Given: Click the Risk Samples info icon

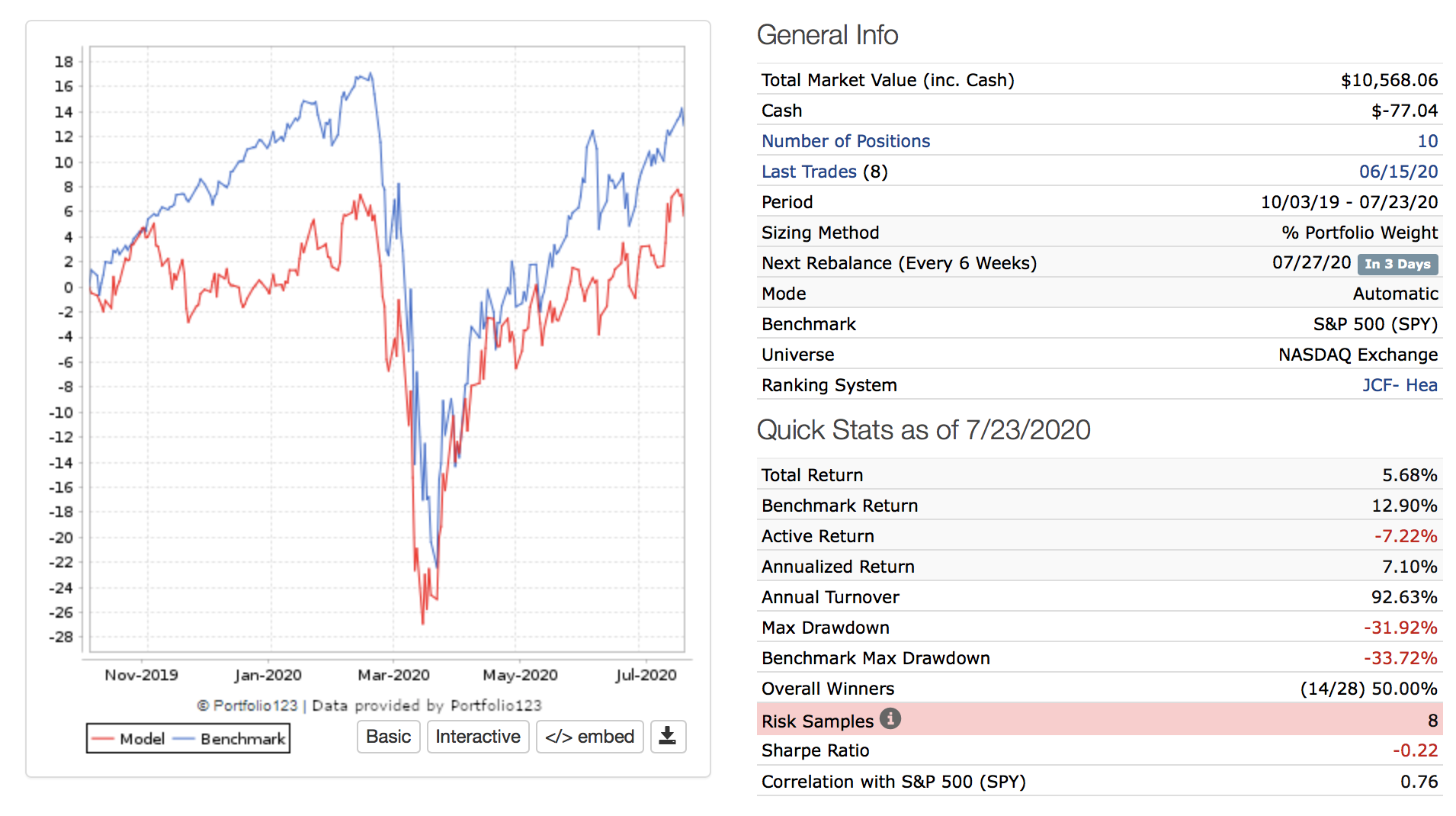Looking at the screenshot, I should coord(890,718).
